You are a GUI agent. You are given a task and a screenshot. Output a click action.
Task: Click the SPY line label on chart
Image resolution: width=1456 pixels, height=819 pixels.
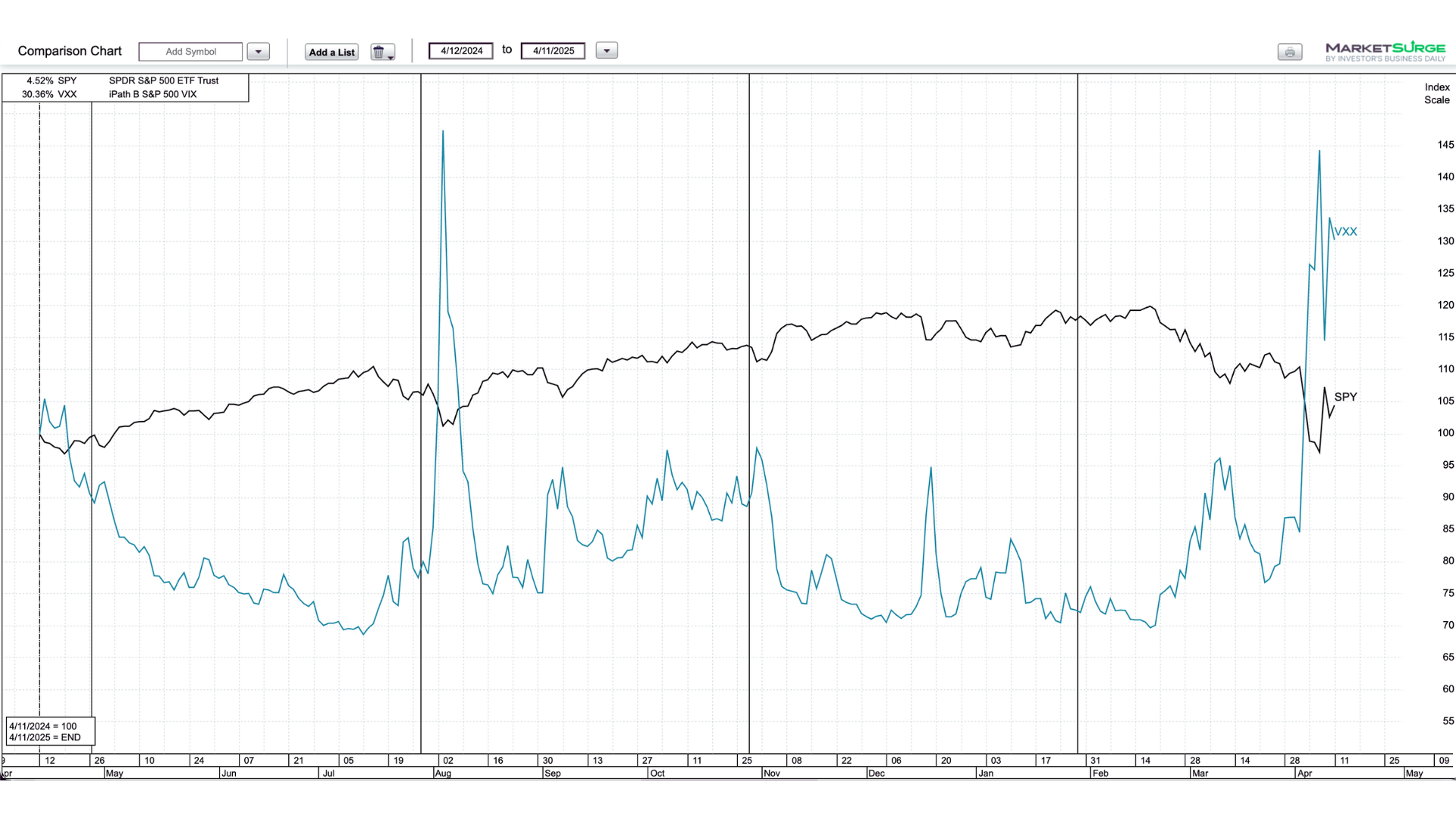pos(1345,397)
